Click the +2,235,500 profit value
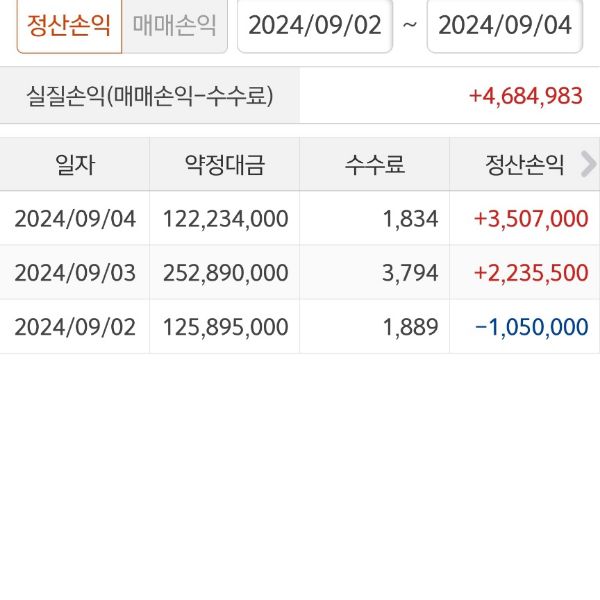This screenshot has width=600, height=600. click(529, 273)
